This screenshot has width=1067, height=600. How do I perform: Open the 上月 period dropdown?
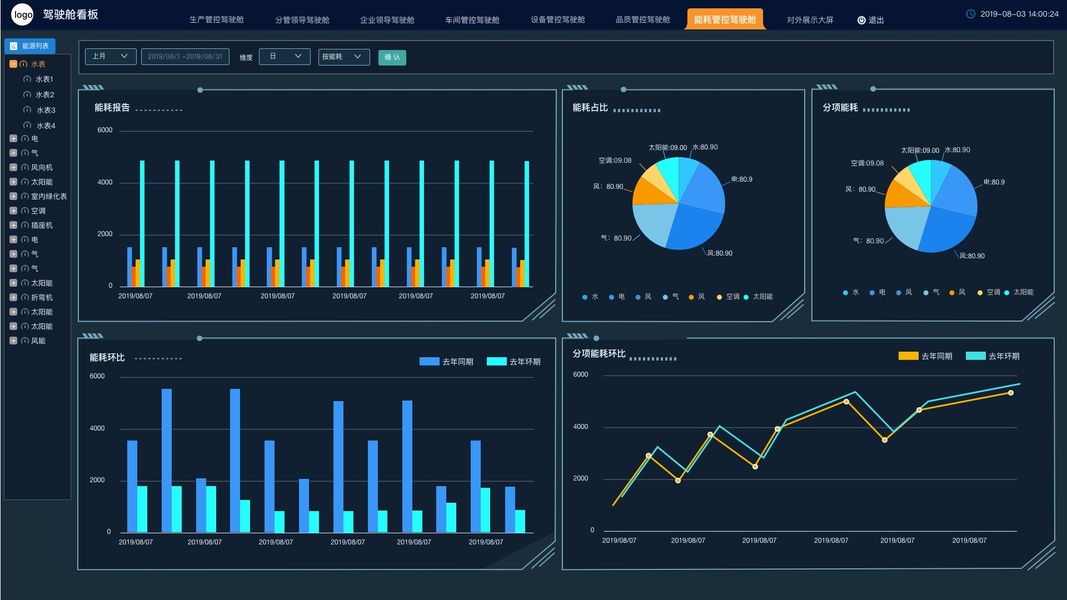(110, 56)
